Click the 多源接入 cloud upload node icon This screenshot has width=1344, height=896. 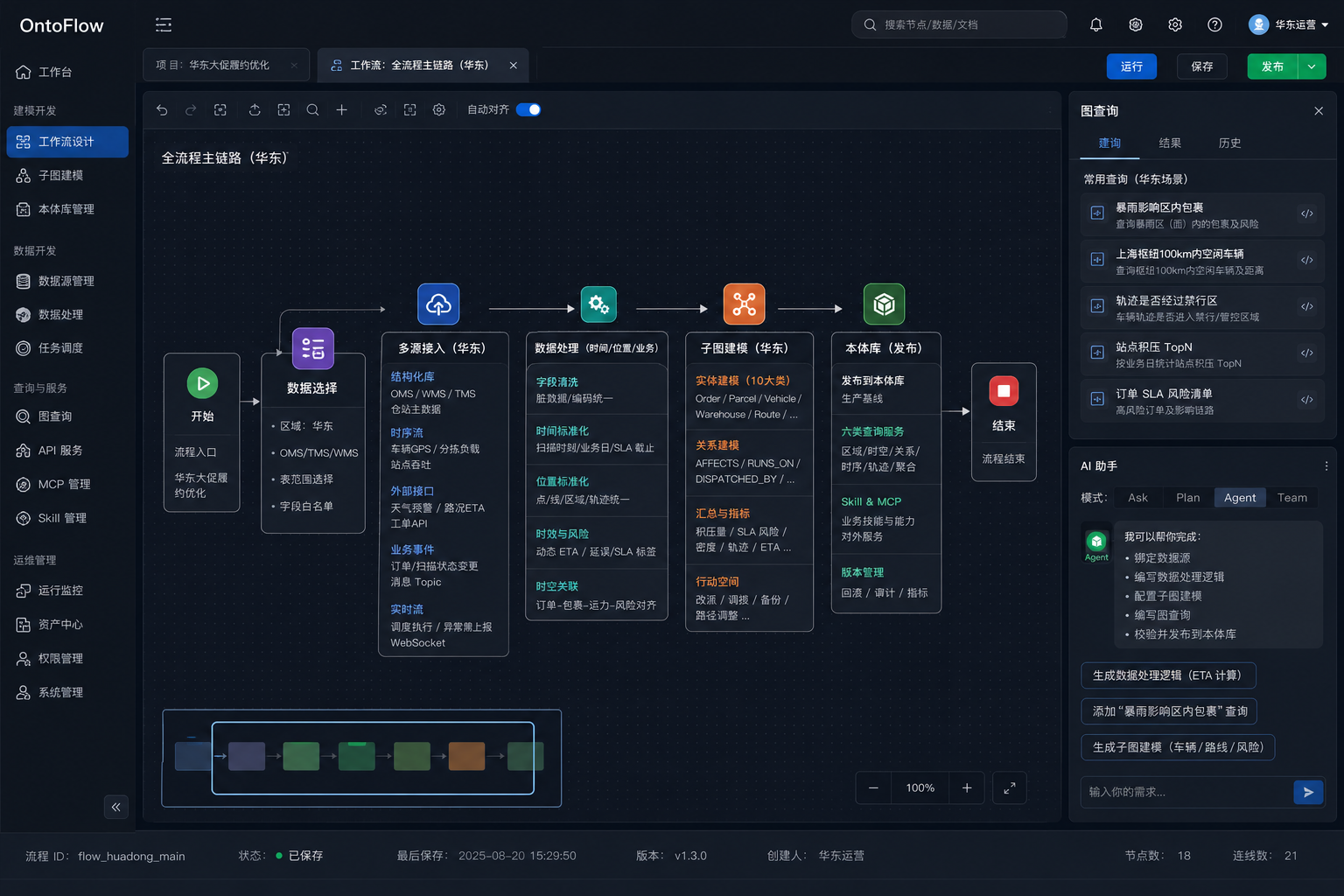click(438, 304)
